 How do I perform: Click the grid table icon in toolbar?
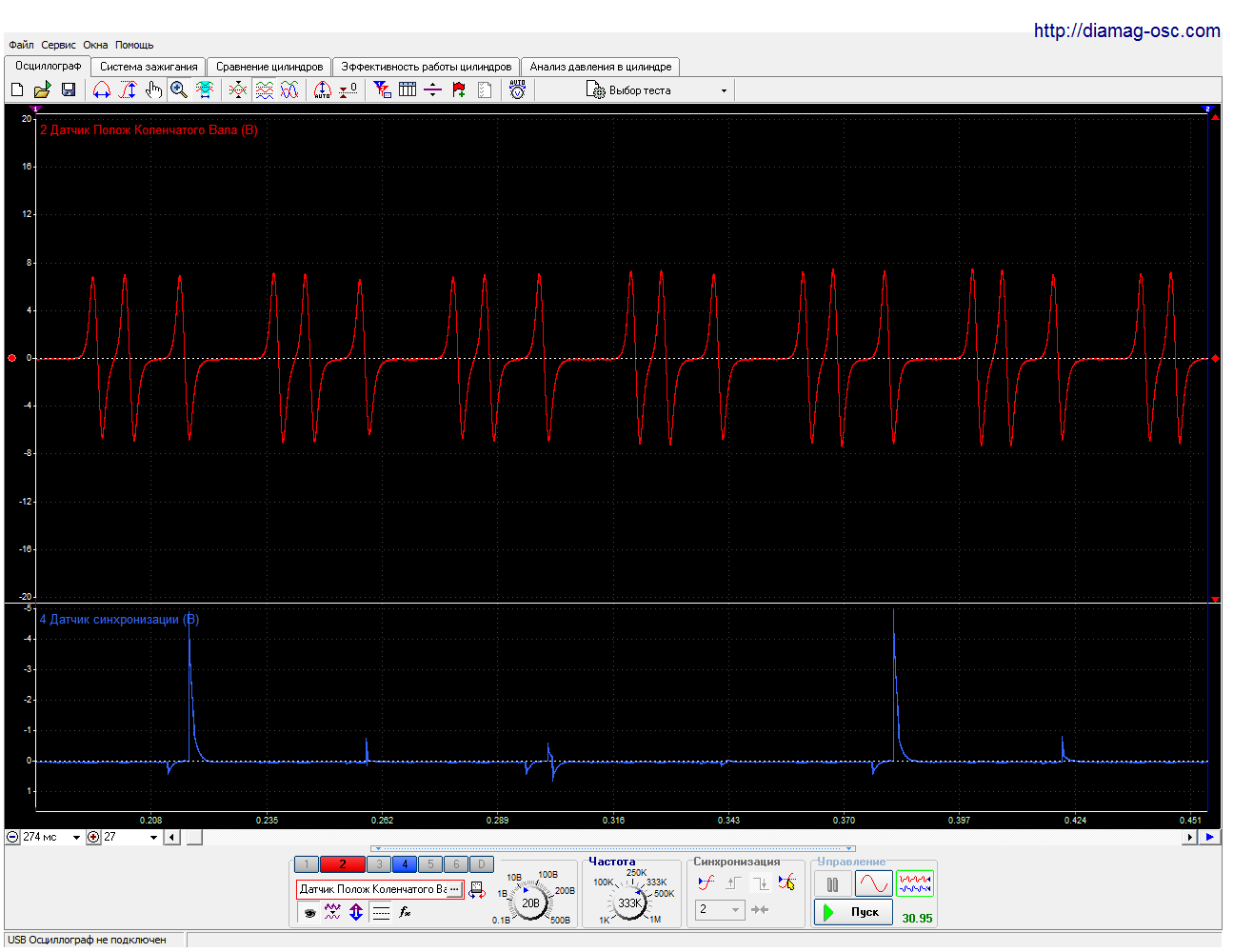(408, 89)
